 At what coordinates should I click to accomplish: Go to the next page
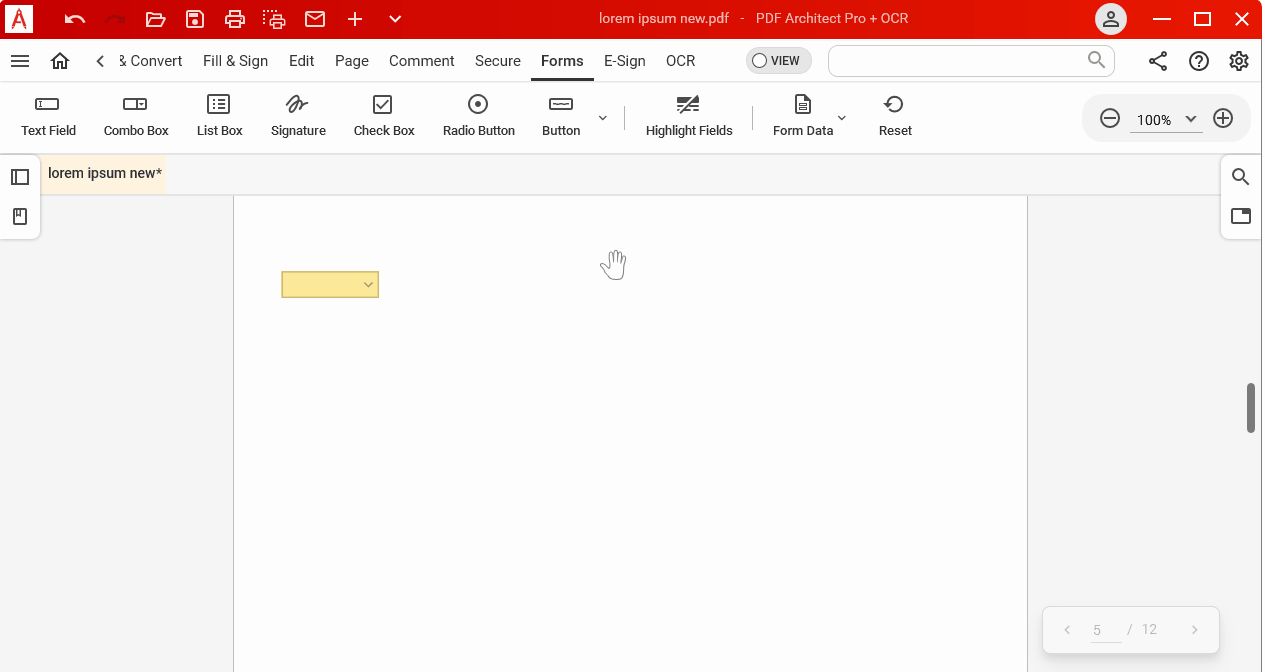[x=1194, y=629]
